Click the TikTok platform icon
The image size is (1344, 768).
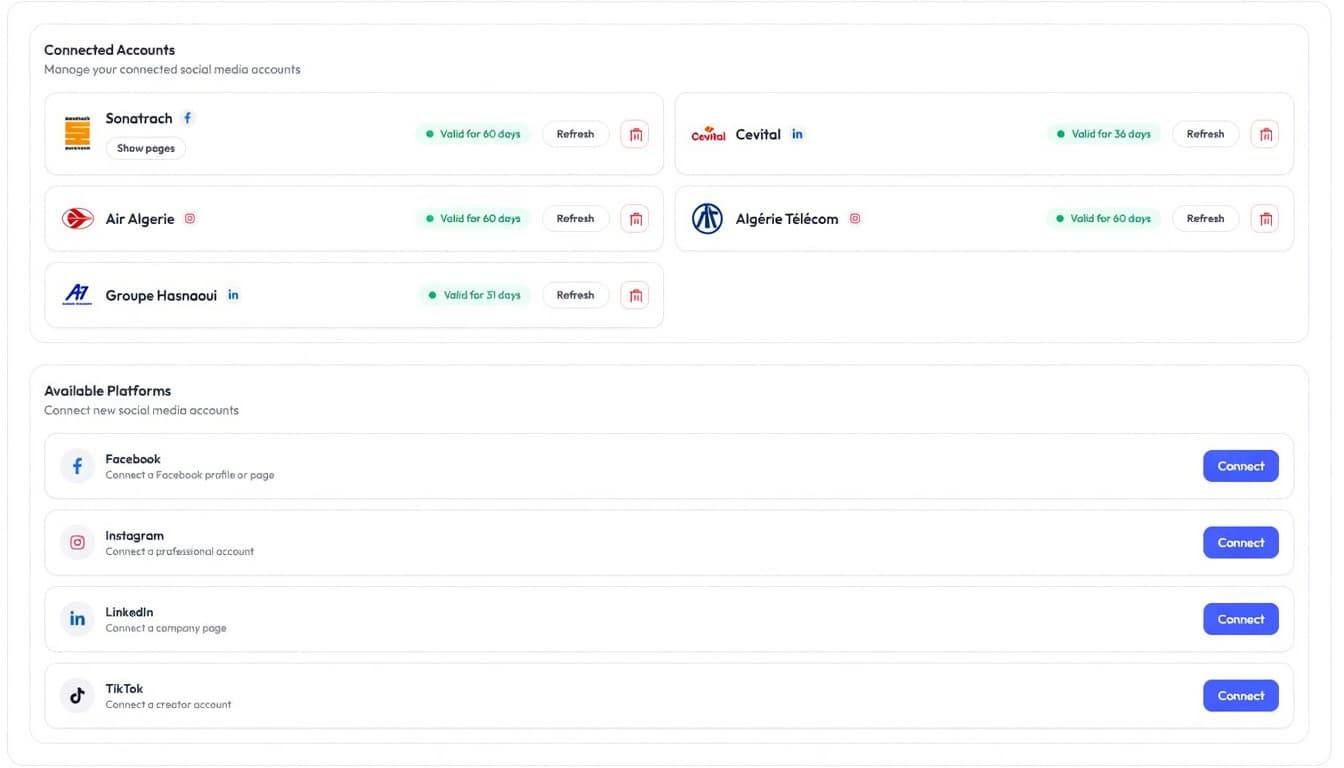pos(77,696)
